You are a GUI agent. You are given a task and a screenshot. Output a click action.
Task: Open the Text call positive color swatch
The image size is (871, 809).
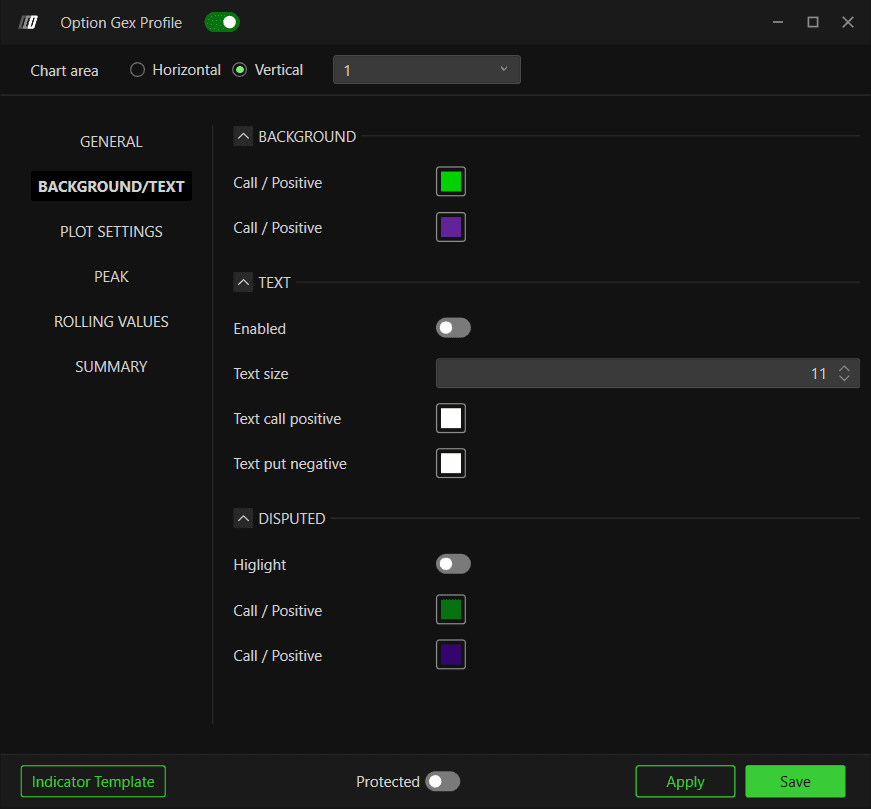[x=450, y=418]
